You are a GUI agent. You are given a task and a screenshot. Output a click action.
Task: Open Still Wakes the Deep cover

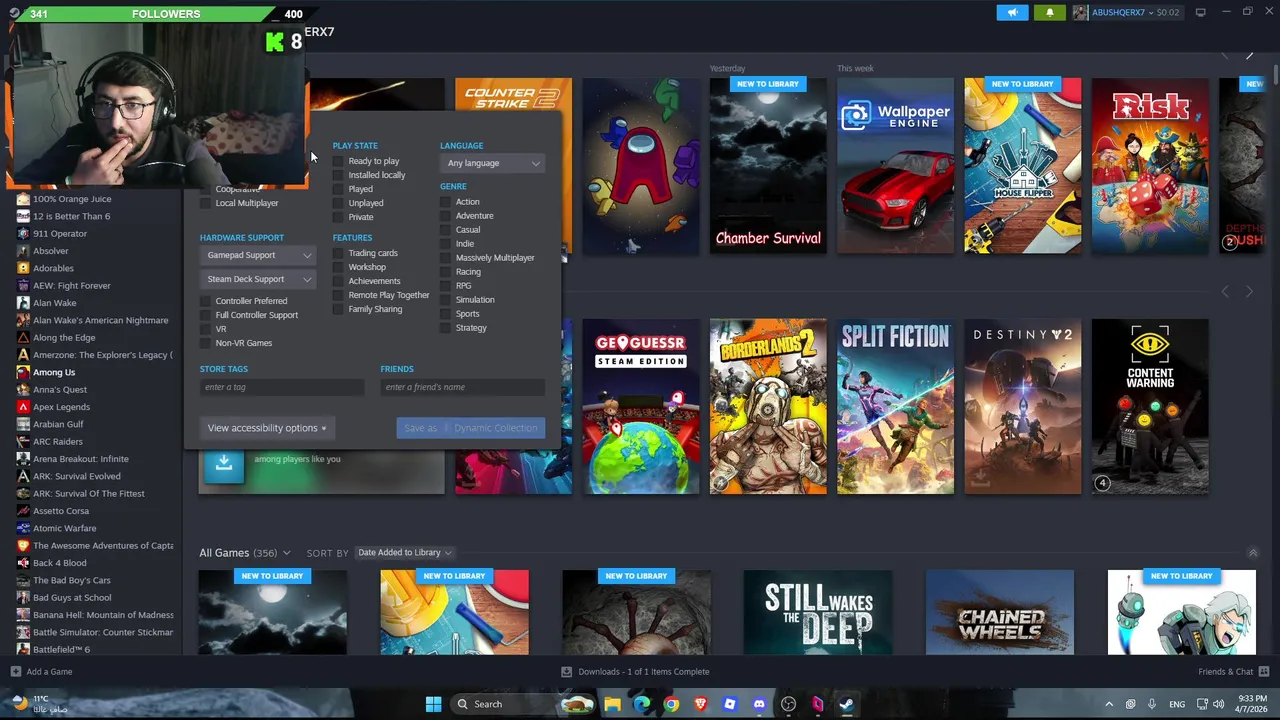click(818, 613)
